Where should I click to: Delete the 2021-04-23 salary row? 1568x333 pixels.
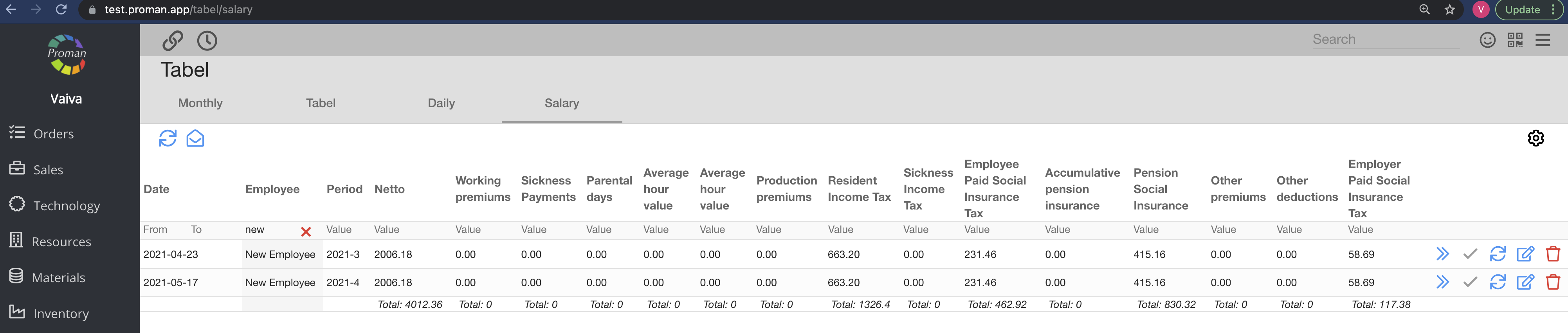point(1552,254)
